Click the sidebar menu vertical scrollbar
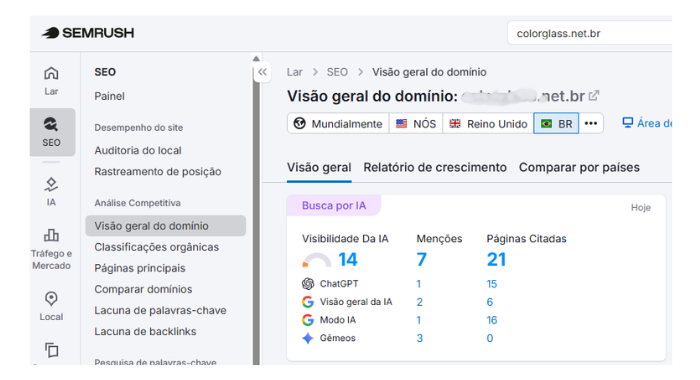This screenshot has width=700, height=380. (x=256, y=213)
